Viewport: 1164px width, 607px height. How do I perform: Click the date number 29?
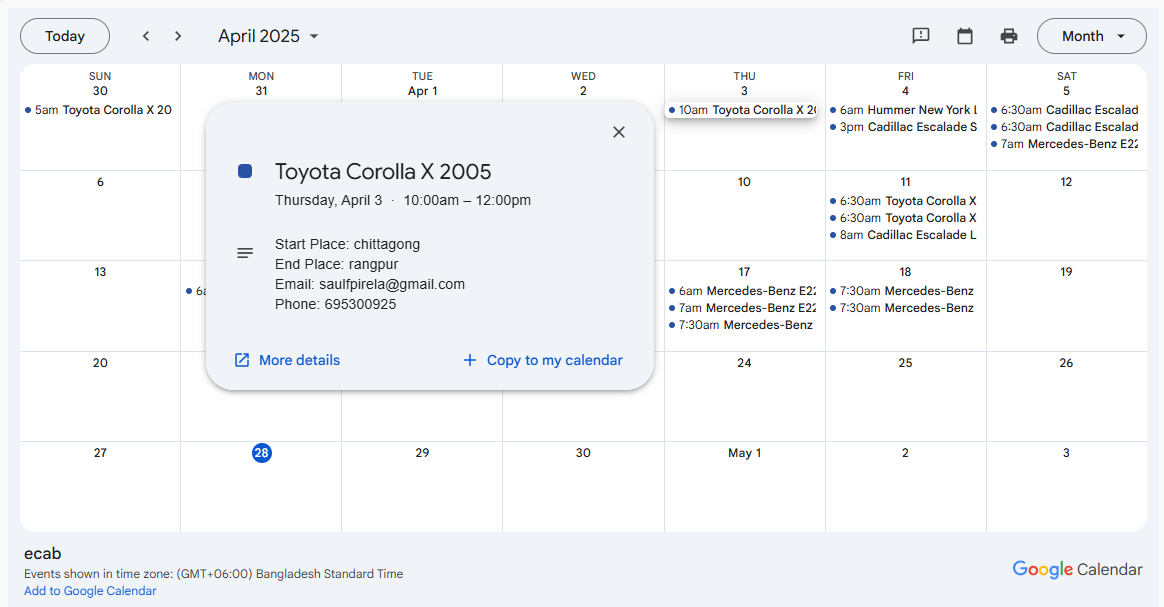point(422,453)
